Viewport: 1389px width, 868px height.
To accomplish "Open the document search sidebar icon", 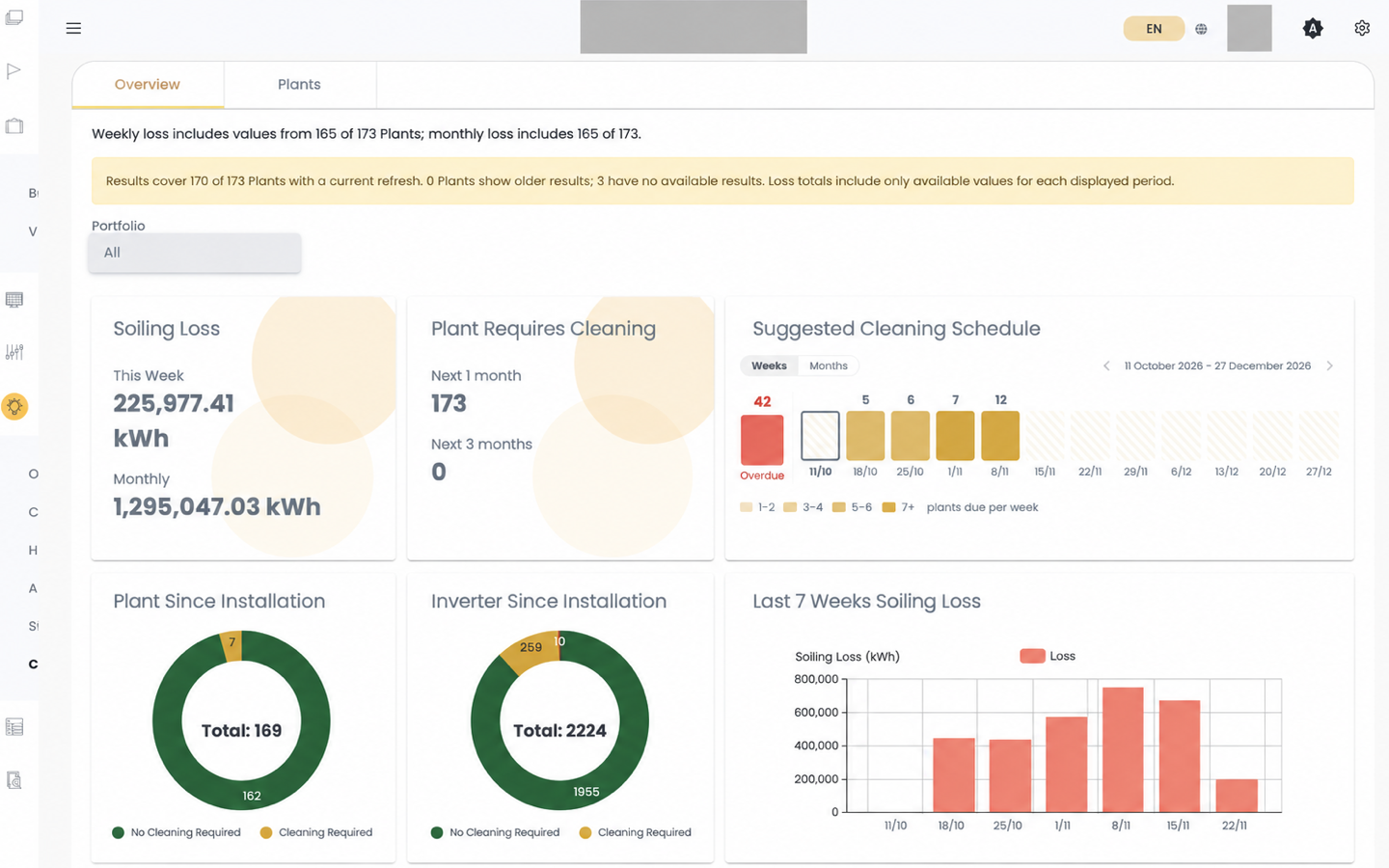I will tap(14, 779).
